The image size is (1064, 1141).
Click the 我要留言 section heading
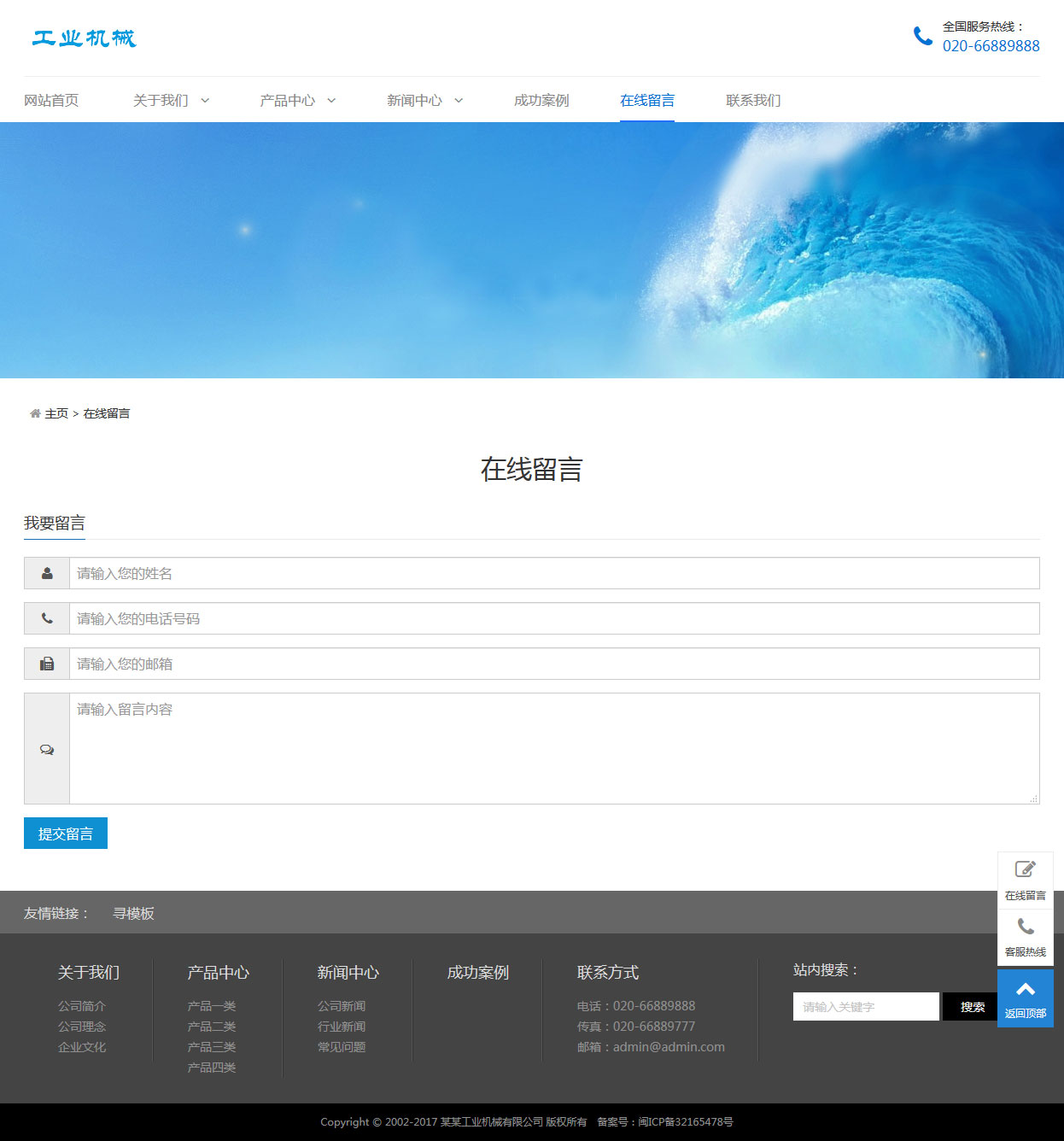point(55,523)
